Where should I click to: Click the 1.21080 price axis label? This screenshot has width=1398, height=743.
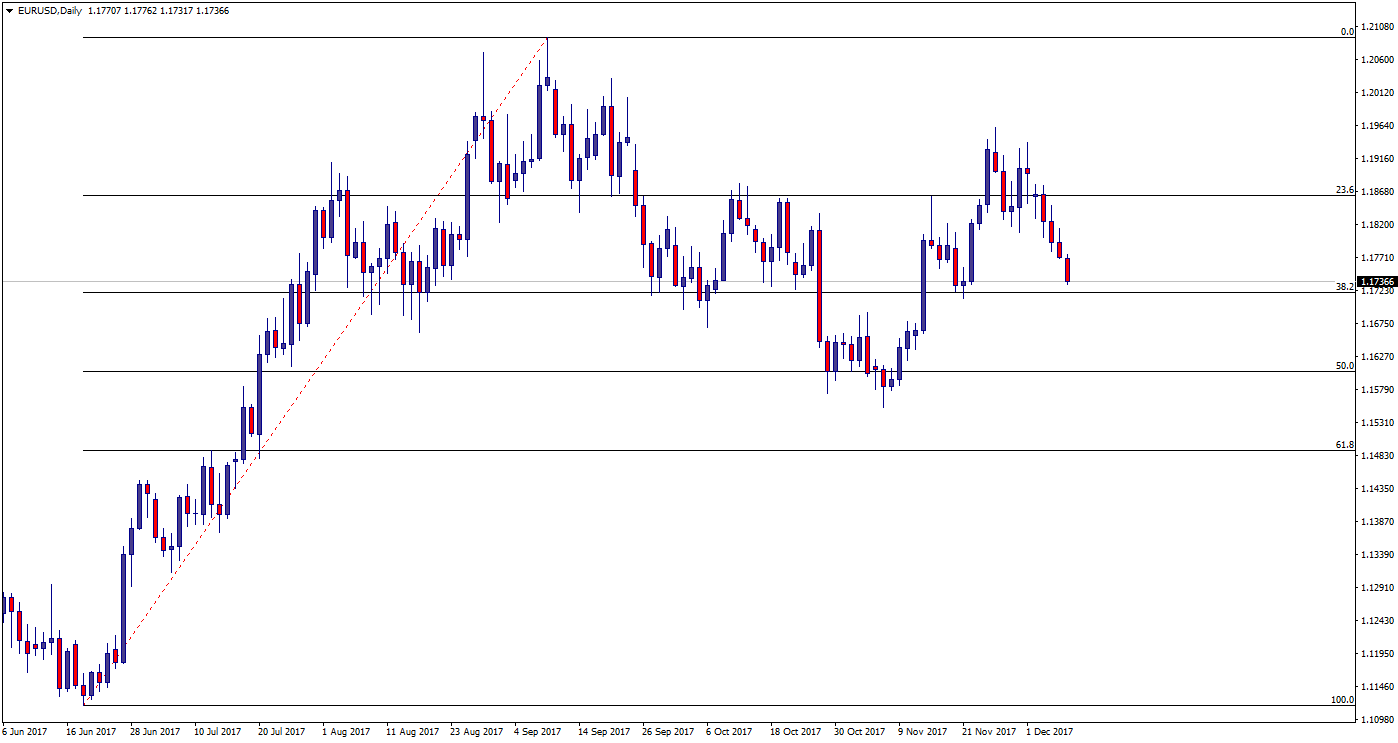pyautogui.click(x=1376, y=27)
